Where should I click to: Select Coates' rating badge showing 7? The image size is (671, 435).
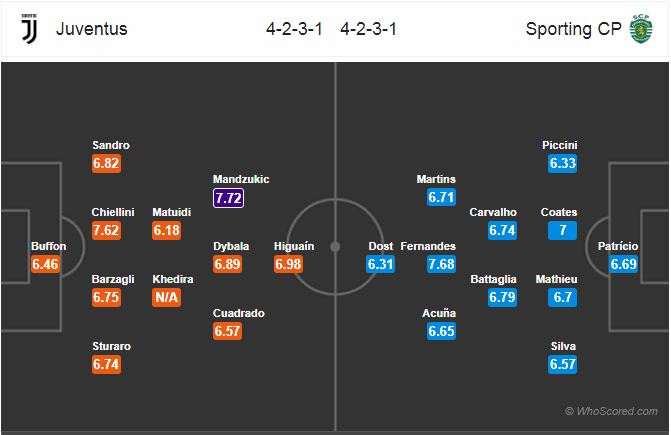(x=562, y=230)
